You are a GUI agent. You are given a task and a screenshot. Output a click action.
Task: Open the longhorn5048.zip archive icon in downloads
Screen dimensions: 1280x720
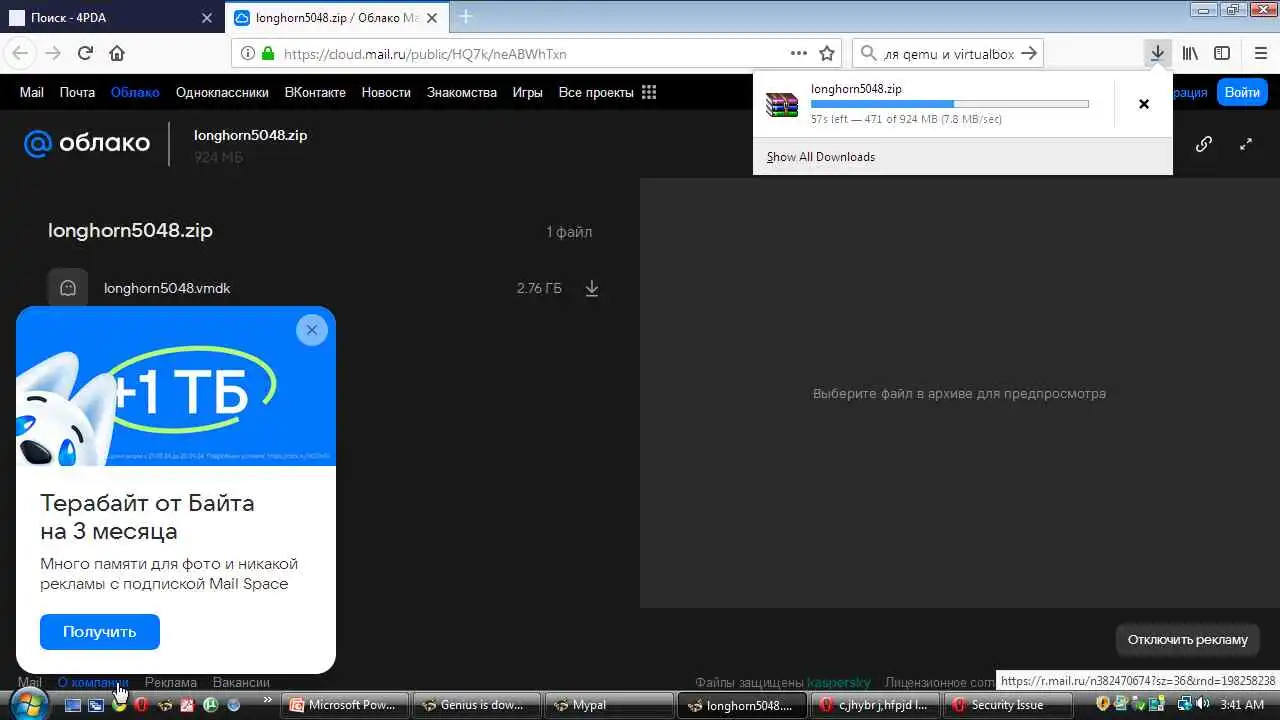pyautogui.click(x=782, y=103)
